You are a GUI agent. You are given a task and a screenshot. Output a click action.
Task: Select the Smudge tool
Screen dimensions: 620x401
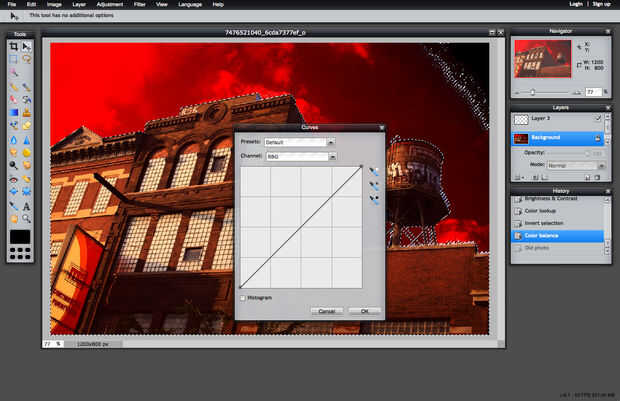click(x=13, y=153)
